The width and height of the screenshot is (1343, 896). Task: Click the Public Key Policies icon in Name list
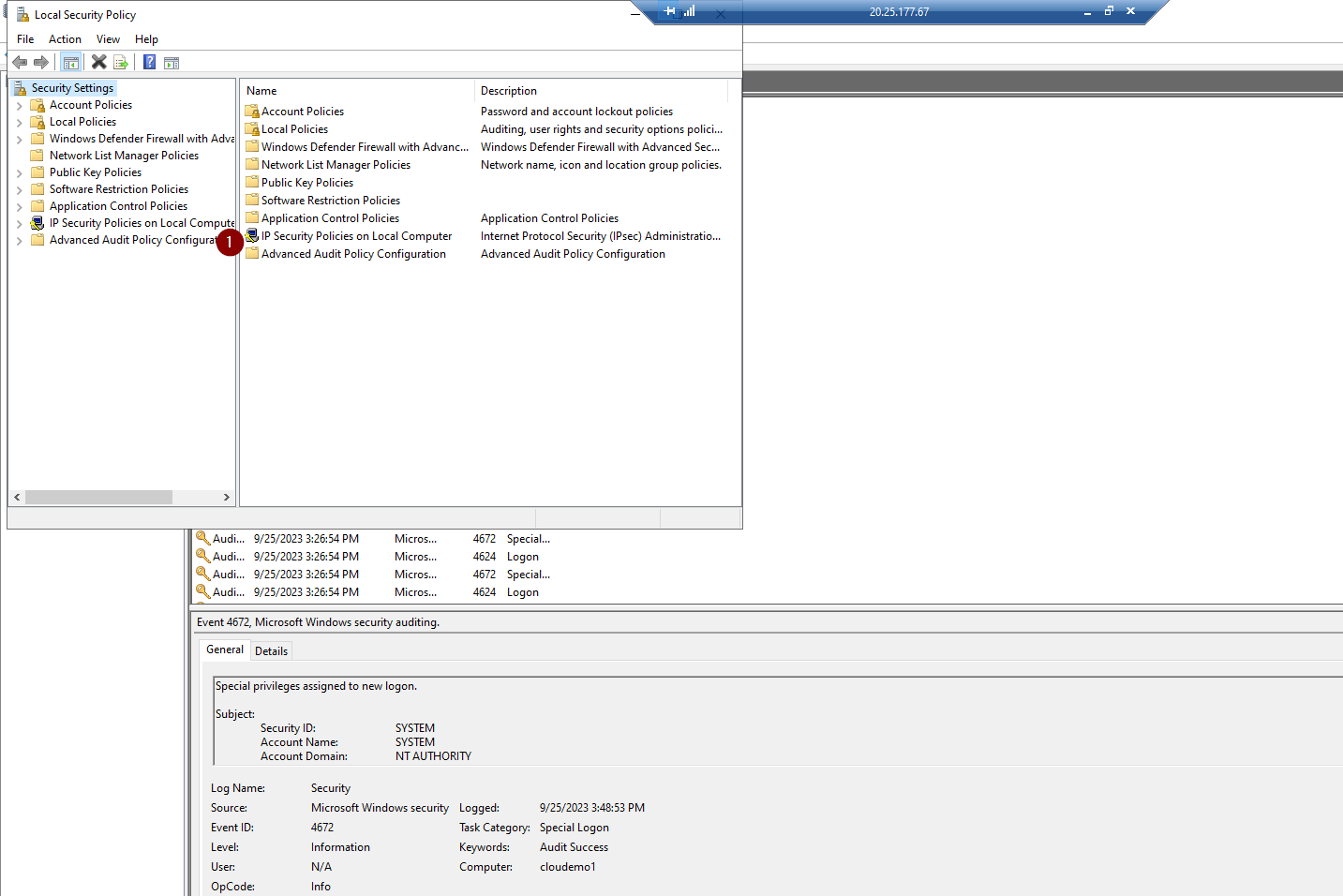pyautogui.click(x=252, y=183)
